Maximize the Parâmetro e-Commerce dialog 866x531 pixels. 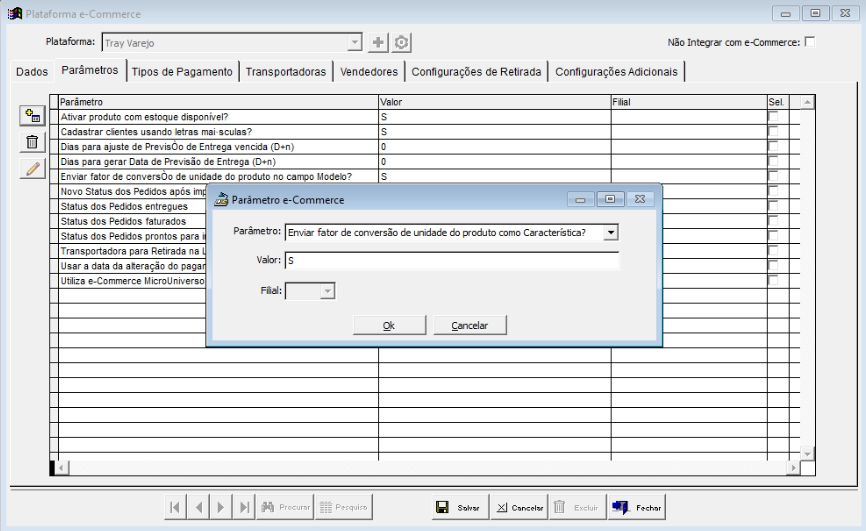coord(610,199)
